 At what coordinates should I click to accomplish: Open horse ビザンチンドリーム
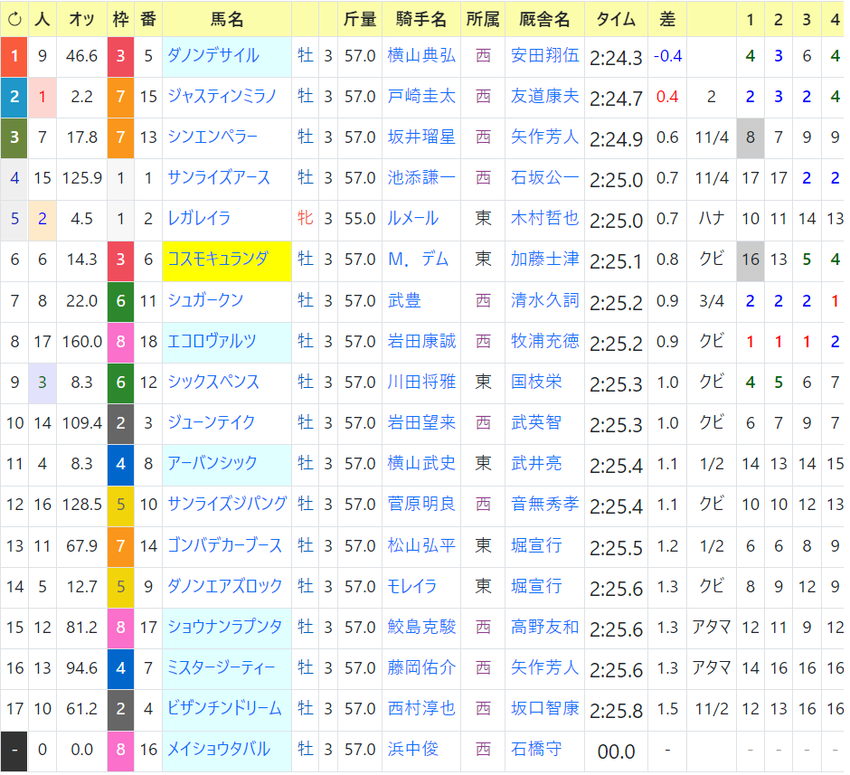(224, 708)
